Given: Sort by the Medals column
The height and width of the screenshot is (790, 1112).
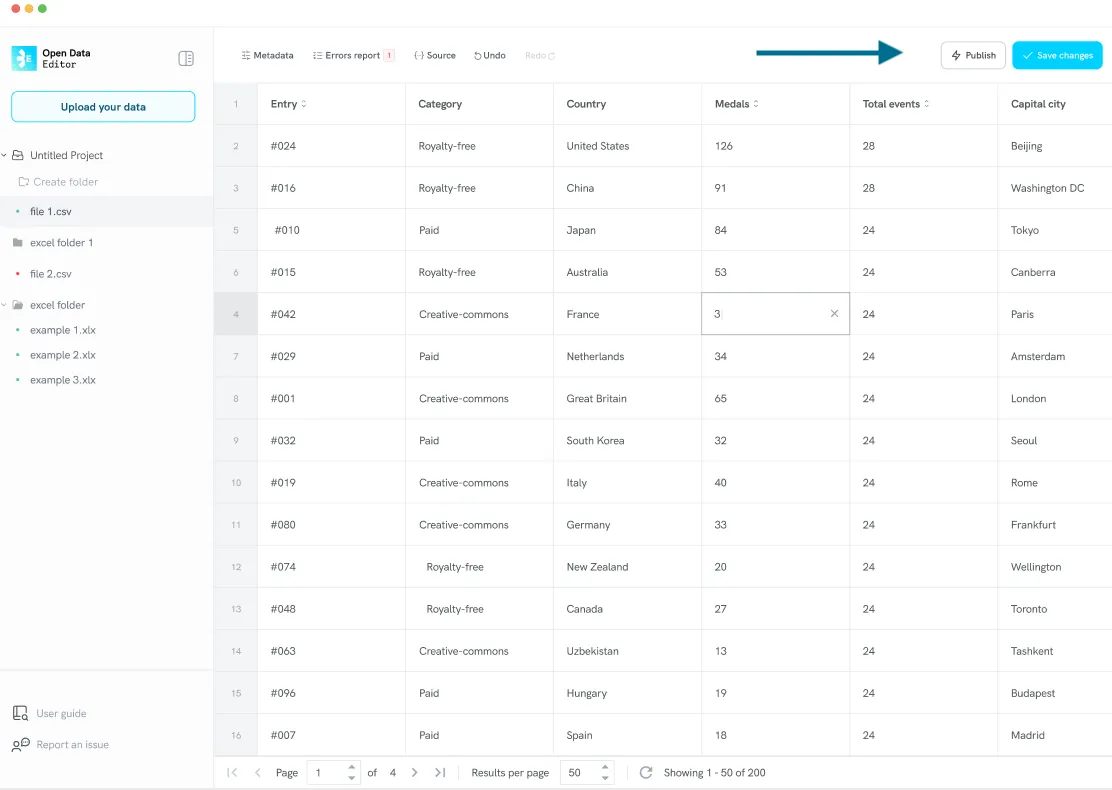Looking at the screenshot, I should 756,104.
